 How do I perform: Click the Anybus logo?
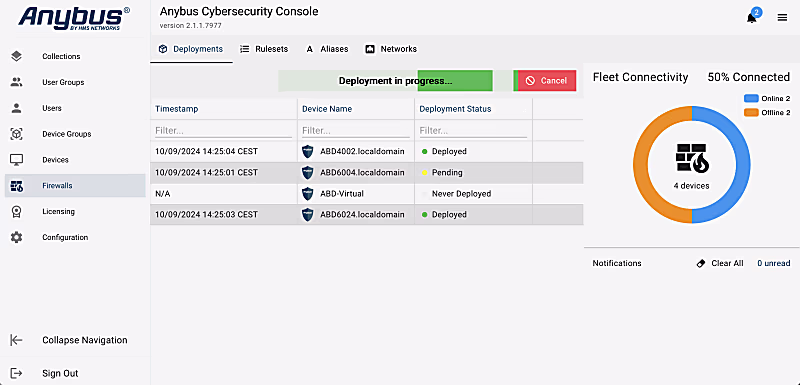pyautogui.click(x=73, y=18)
